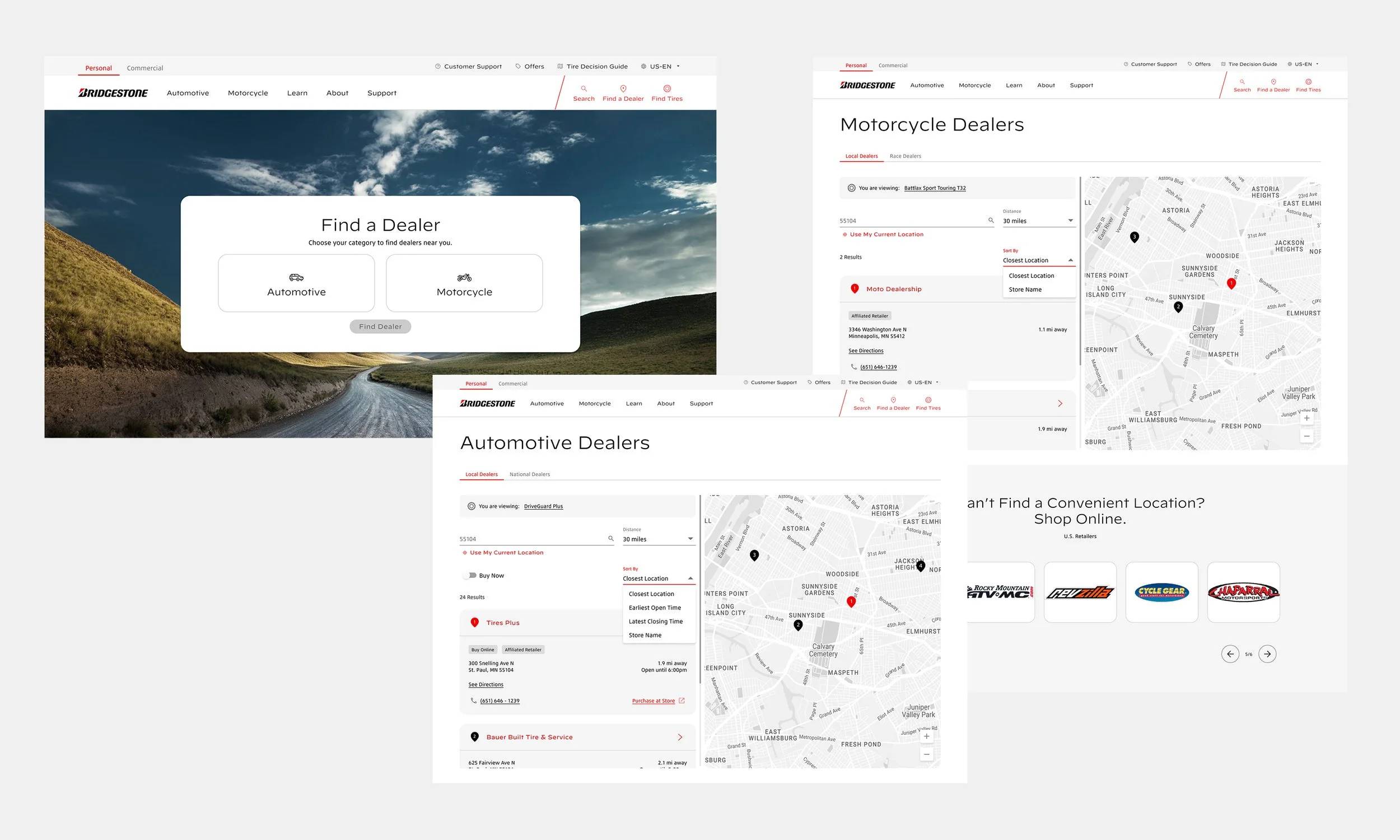Click Find Tires icon on Motorcycle Dealers page
The height and width of the screenshot is (840, 1400).
[1308, 82]
